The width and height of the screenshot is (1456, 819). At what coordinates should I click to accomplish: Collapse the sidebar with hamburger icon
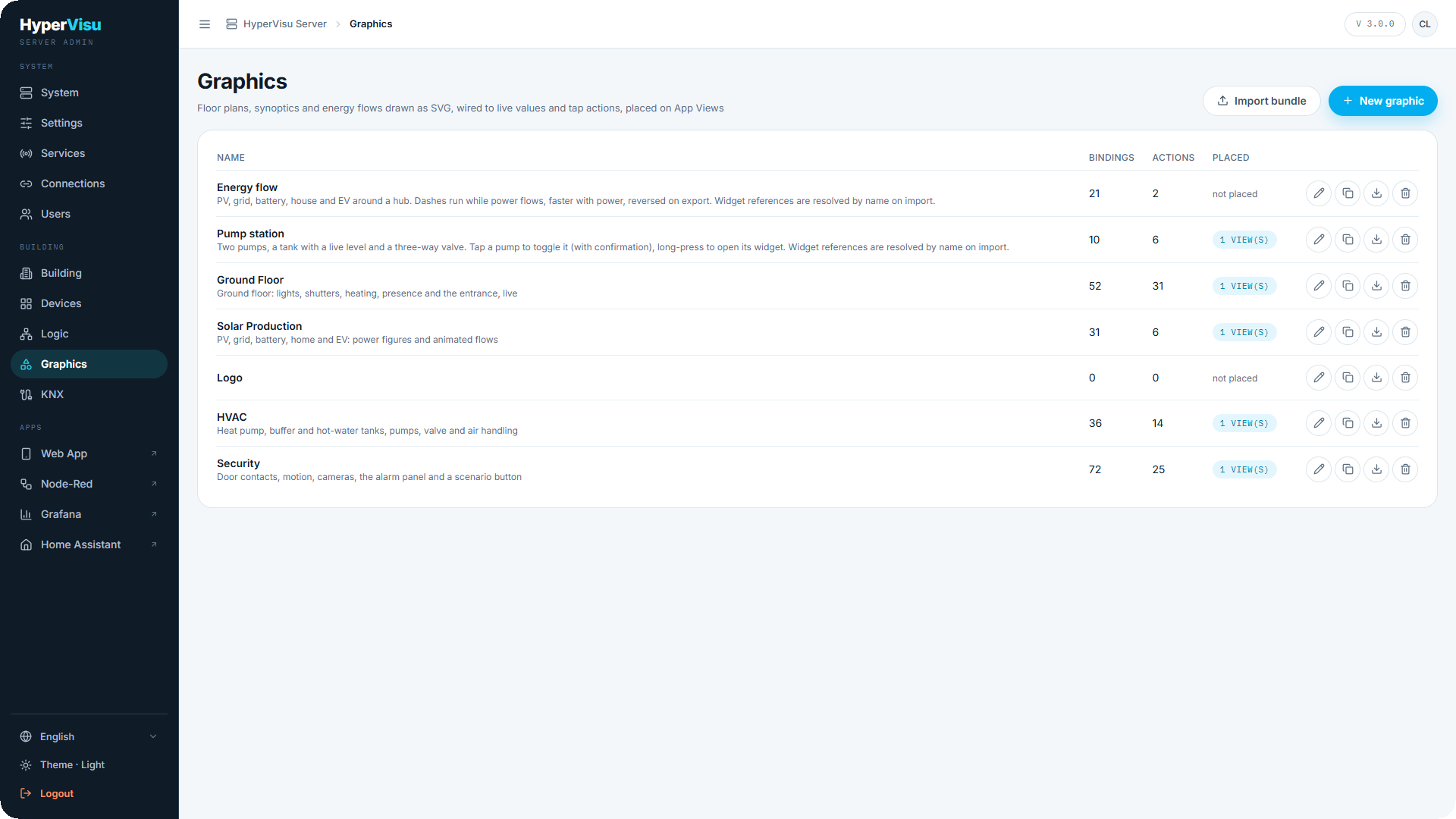pos(205,24)
